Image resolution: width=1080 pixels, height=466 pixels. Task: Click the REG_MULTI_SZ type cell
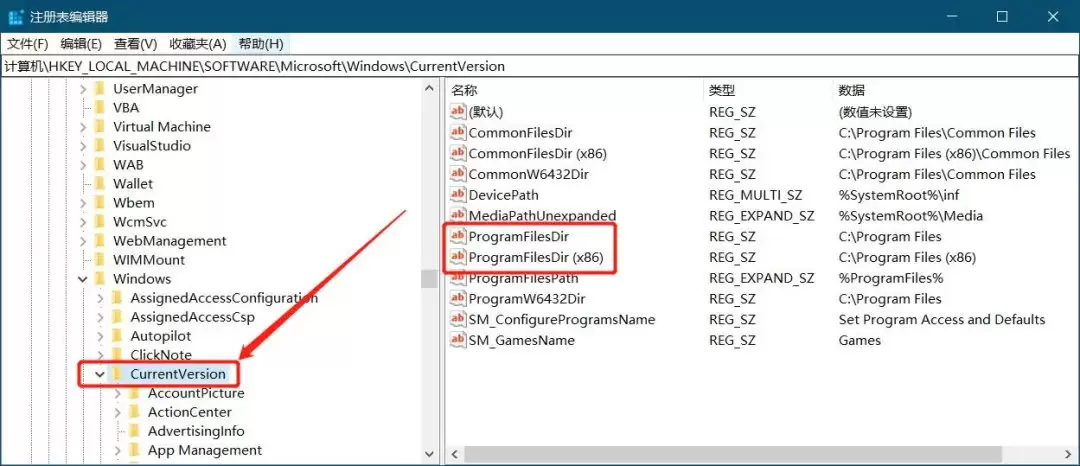756,195
